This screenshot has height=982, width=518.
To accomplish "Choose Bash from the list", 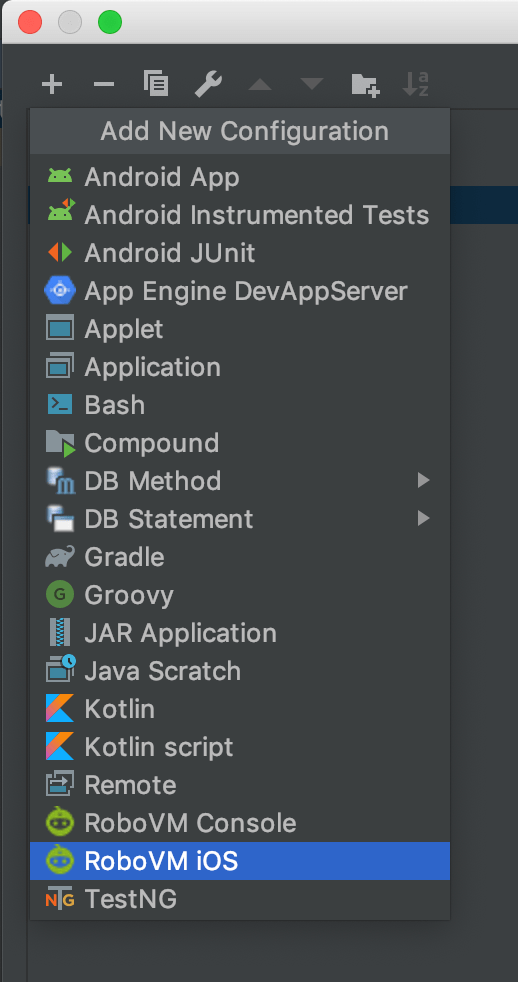I will pos(240,405).
